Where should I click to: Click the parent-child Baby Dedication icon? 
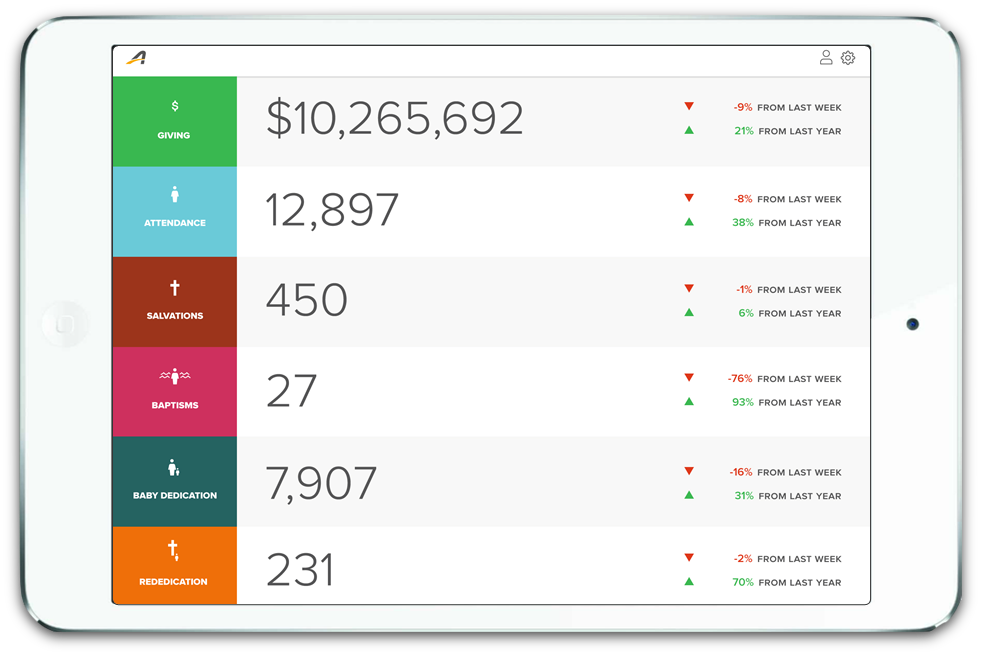pos(173,467)
